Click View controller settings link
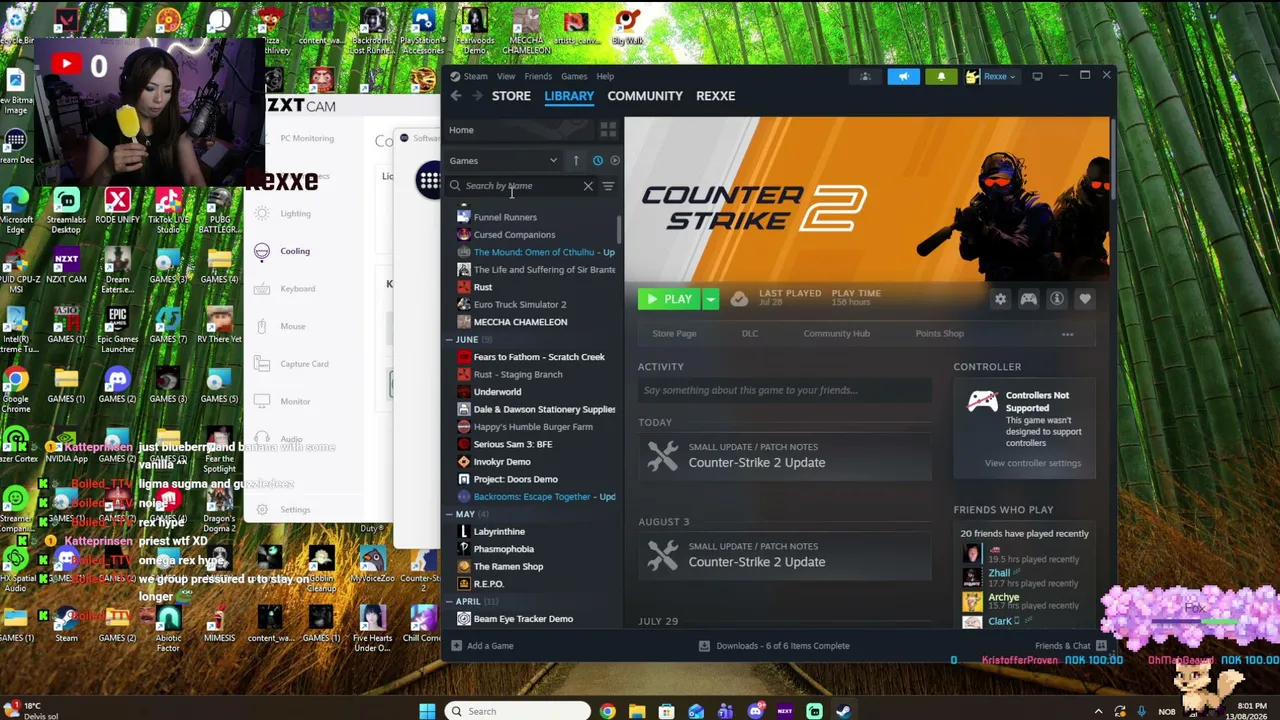The height and width of the screenshot is (720, 1280). 1032,463
